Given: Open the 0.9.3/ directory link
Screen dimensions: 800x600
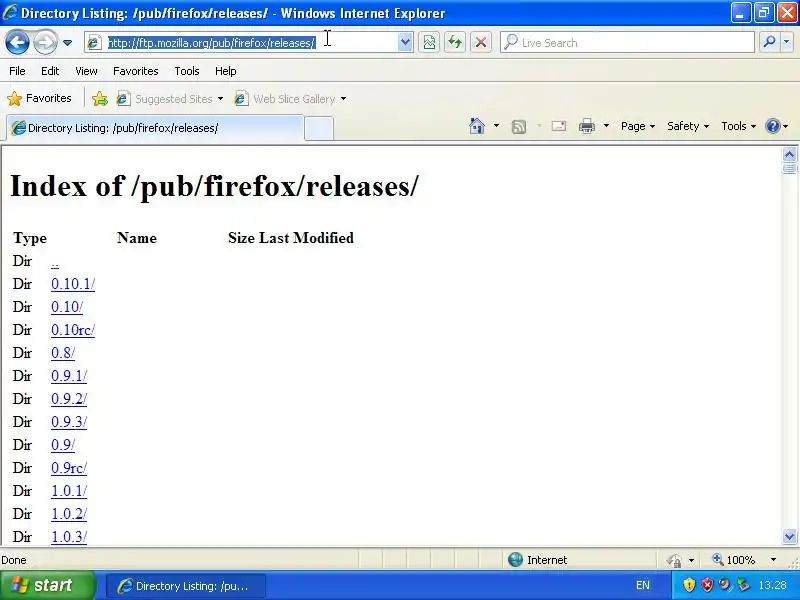Looking at the screenshot, I should (x=69, y=421).
